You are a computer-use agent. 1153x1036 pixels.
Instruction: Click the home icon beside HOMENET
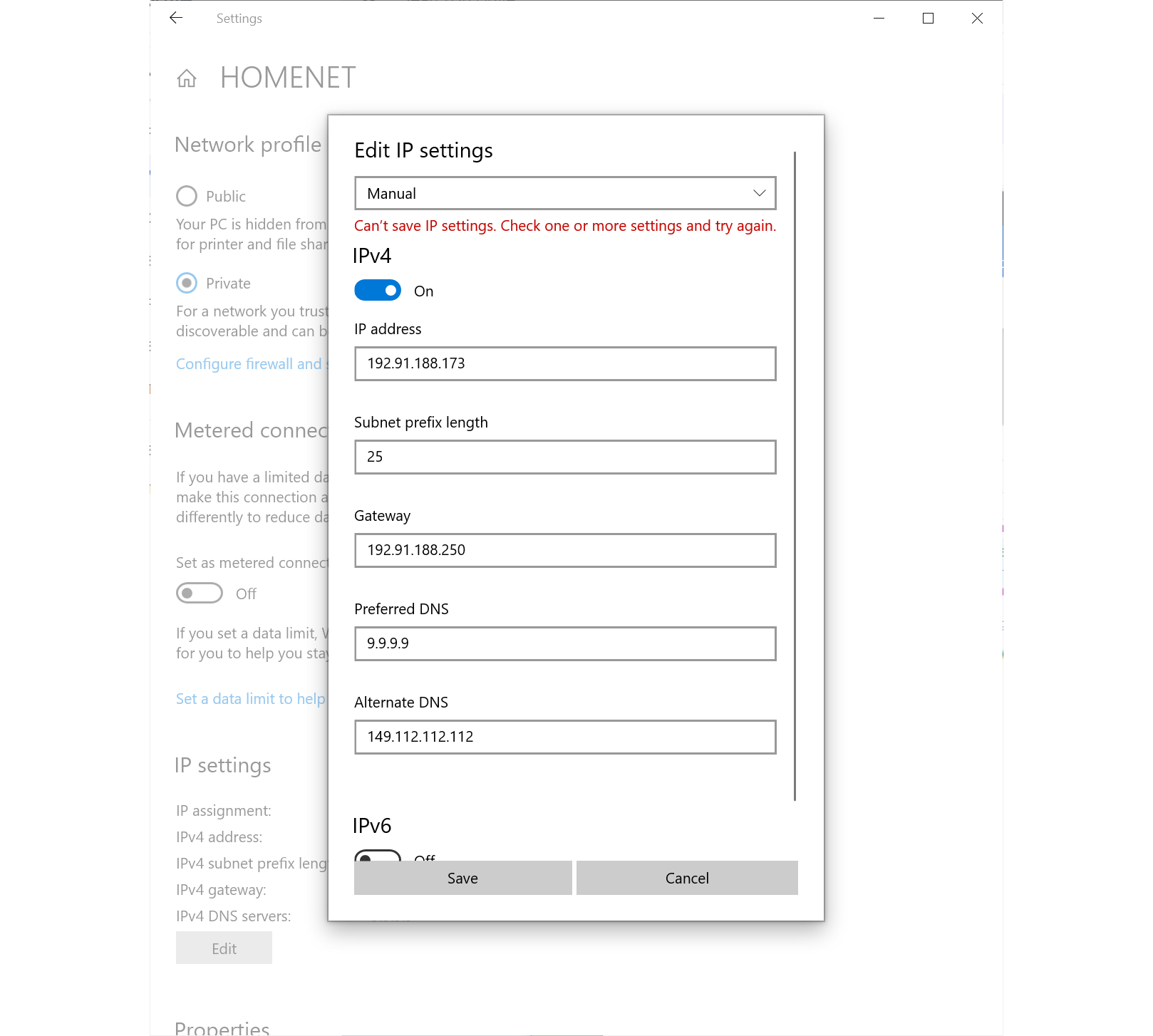tap(187, 78)
